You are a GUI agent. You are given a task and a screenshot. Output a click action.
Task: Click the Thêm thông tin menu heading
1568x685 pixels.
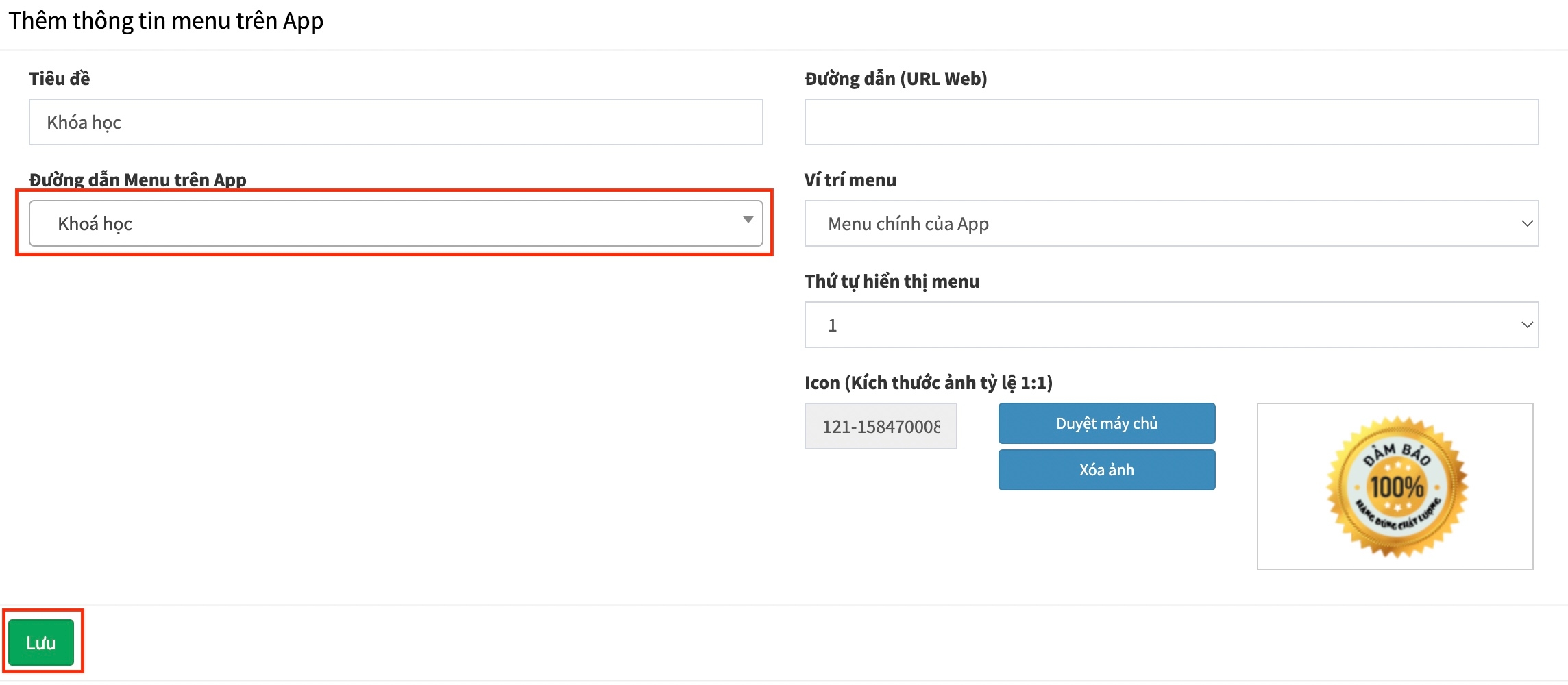pyautogui.click(x=166, y=21)
